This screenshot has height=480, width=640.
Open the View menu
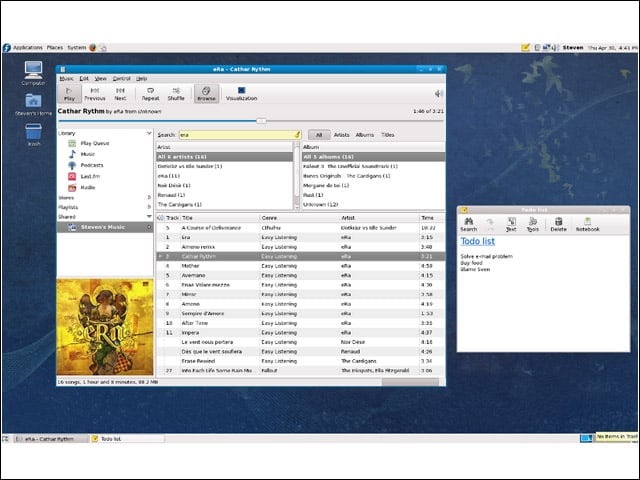[100, 78]
